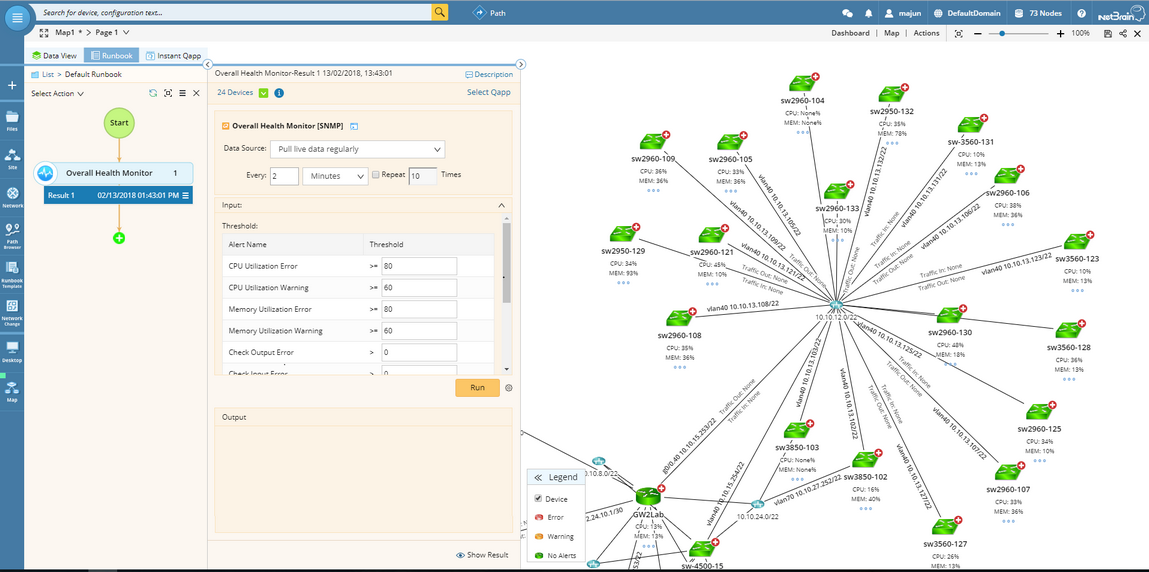This screenshot has height=572, width=1149.
Task: Expand the Select Action dropdown
Action: pyautogui.click(x=58, y=94)
